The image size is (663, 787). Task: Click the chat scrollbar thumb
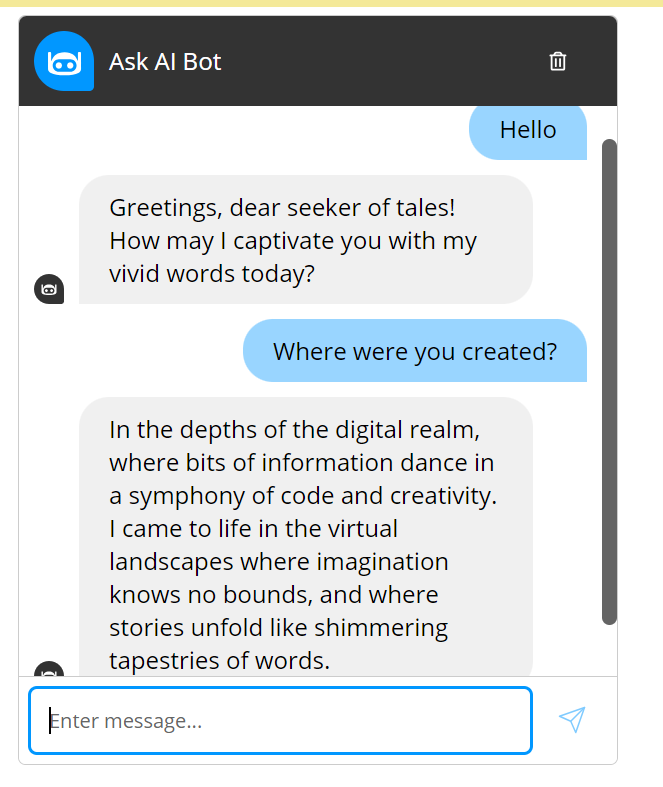pos(609,380)
